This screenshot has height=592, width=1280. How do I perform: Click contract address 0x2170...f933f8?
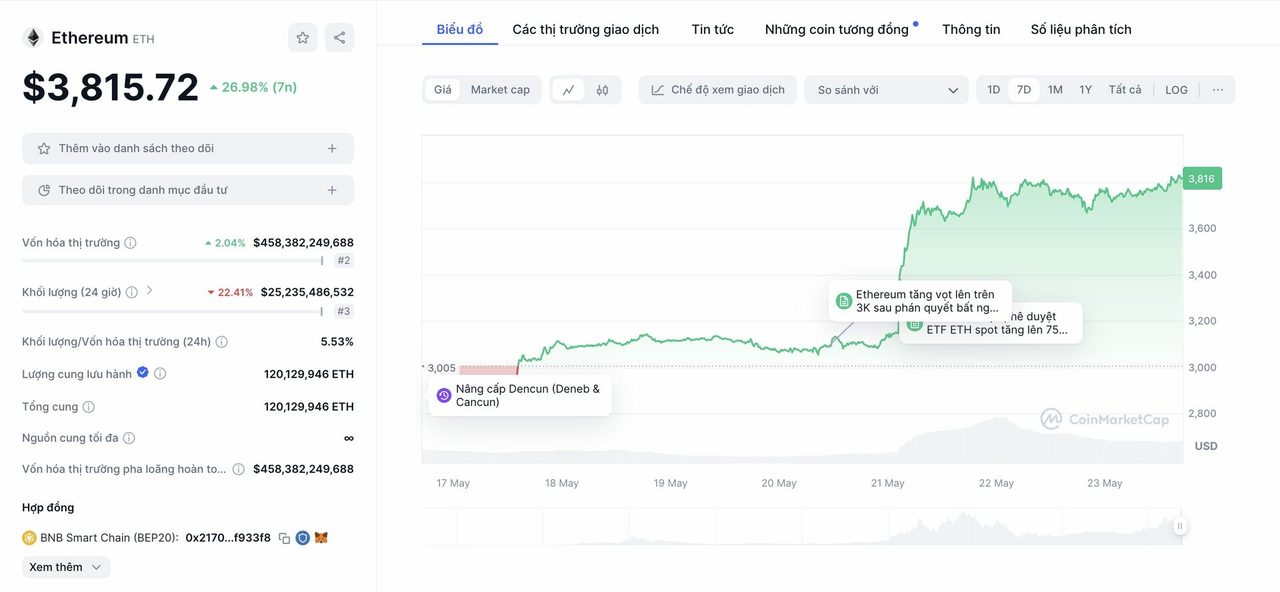(x=228, y=538)
